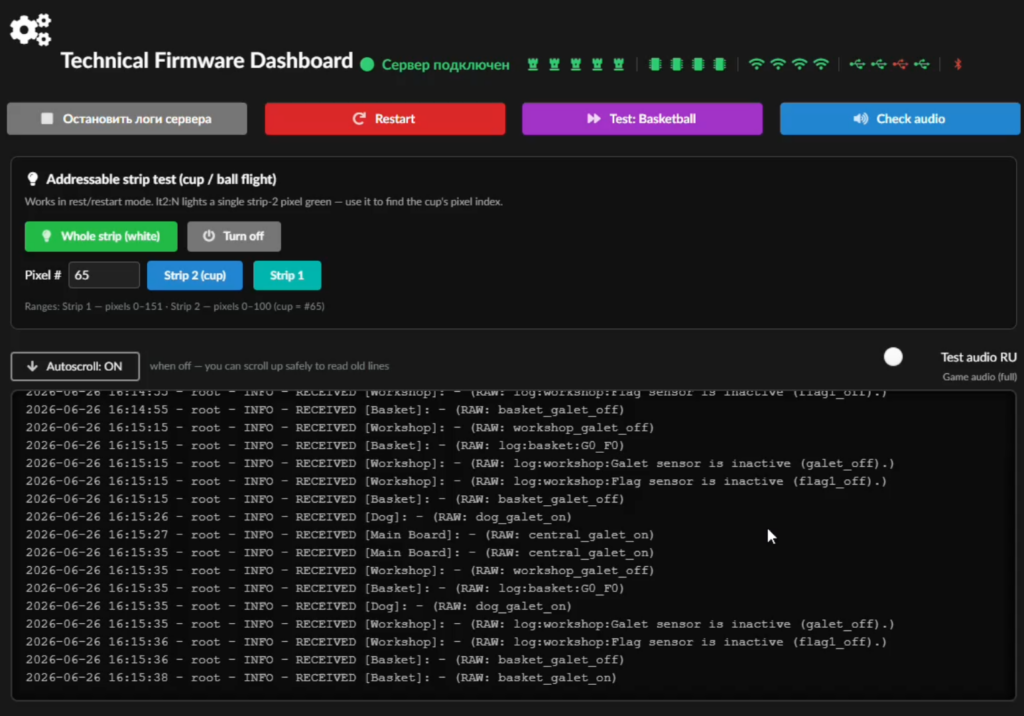Screen dimensions: 1024x716
Task: Stop server logs with Остановить логи сервера
Action: (x=127, y=118)
